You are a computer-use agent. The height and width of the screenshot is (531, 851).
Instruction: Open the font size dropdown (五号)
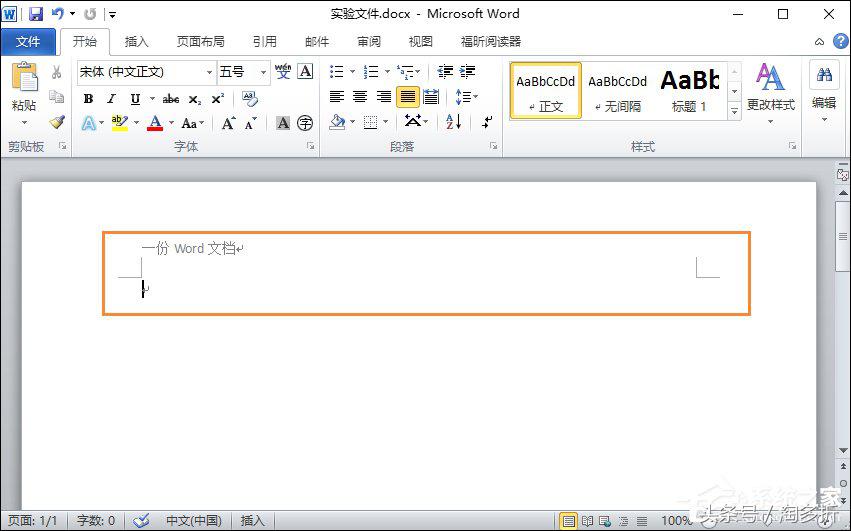(x=263, y=72)
